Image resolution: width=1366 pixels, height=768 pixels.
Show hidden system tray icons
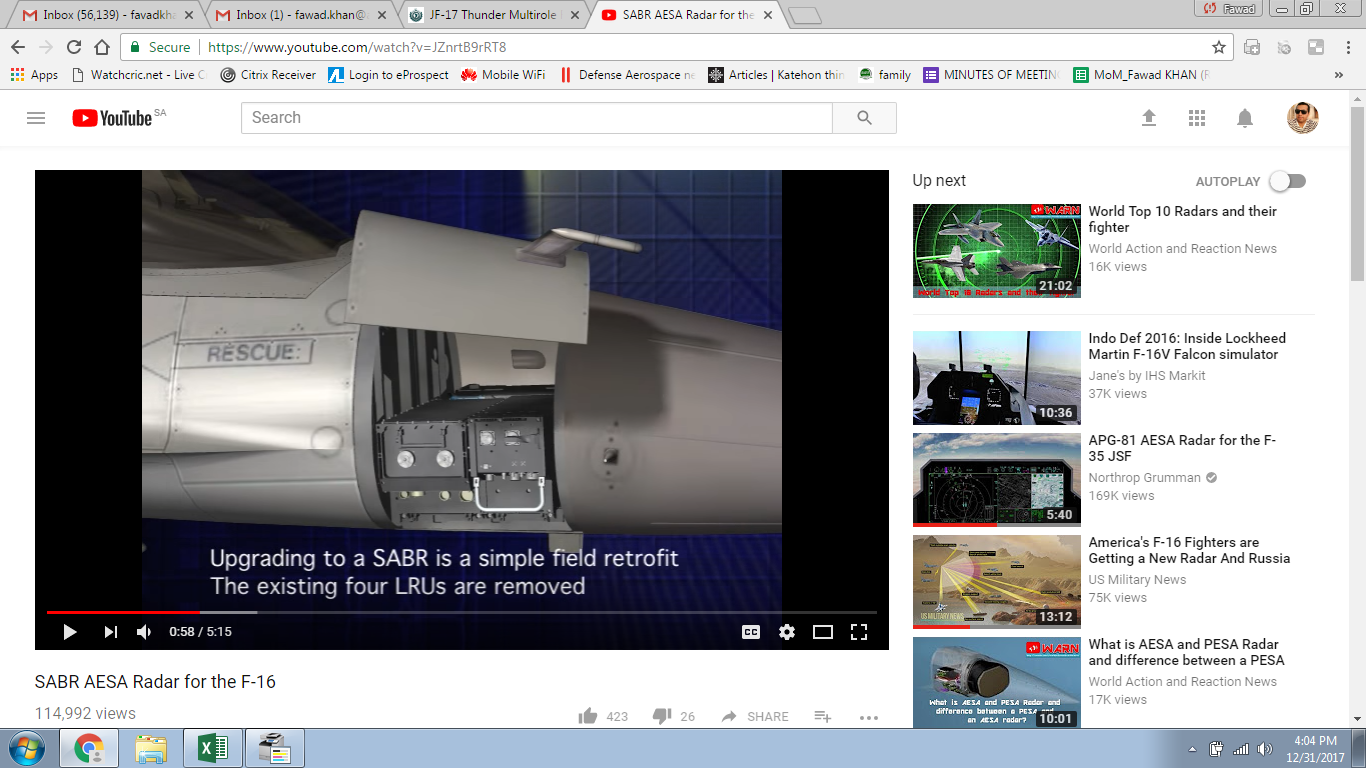(x=1191, y=749)
